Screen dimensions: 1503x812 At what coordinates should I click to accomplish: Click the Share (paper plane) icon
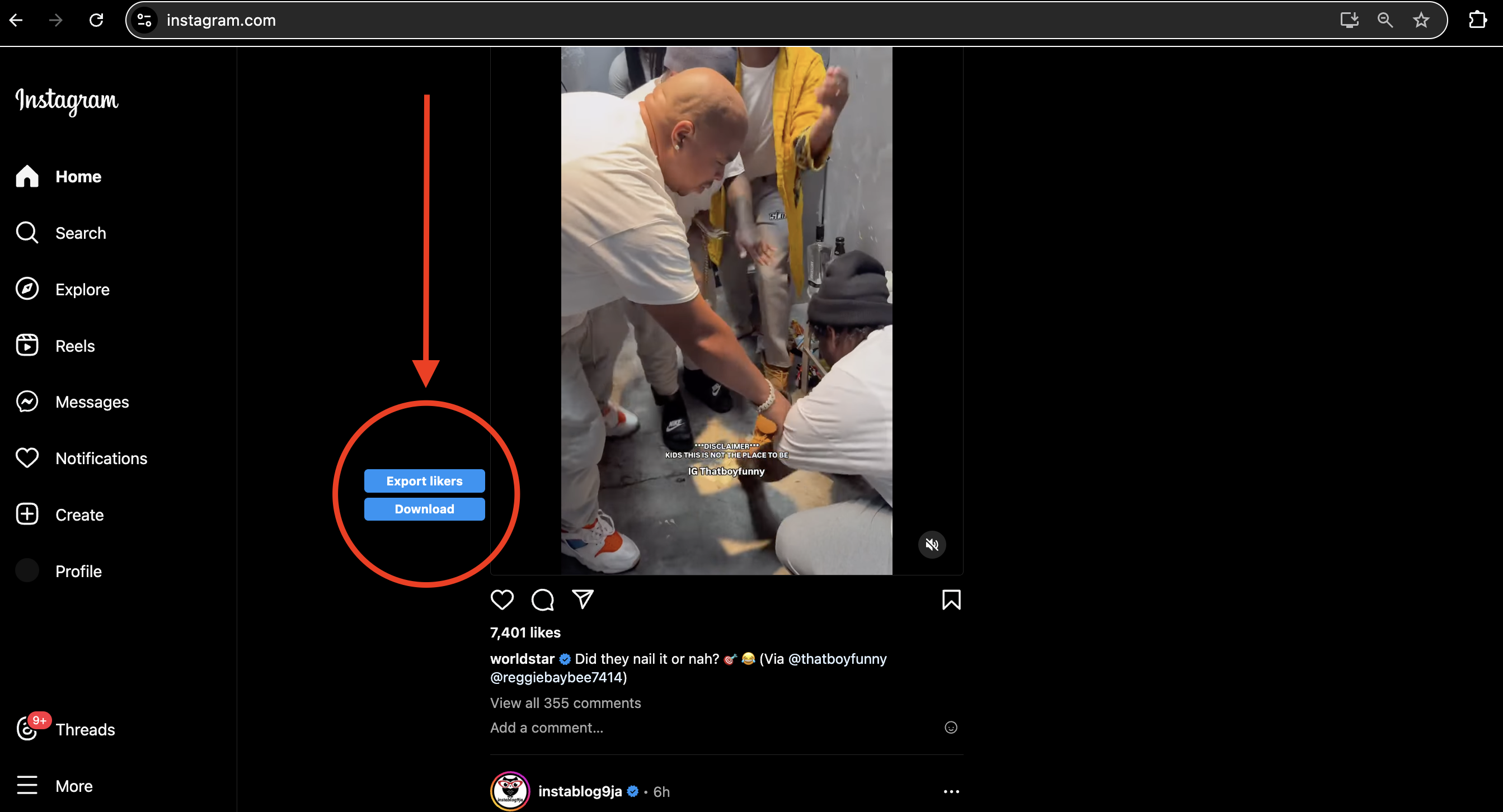(x=583, y=599)
